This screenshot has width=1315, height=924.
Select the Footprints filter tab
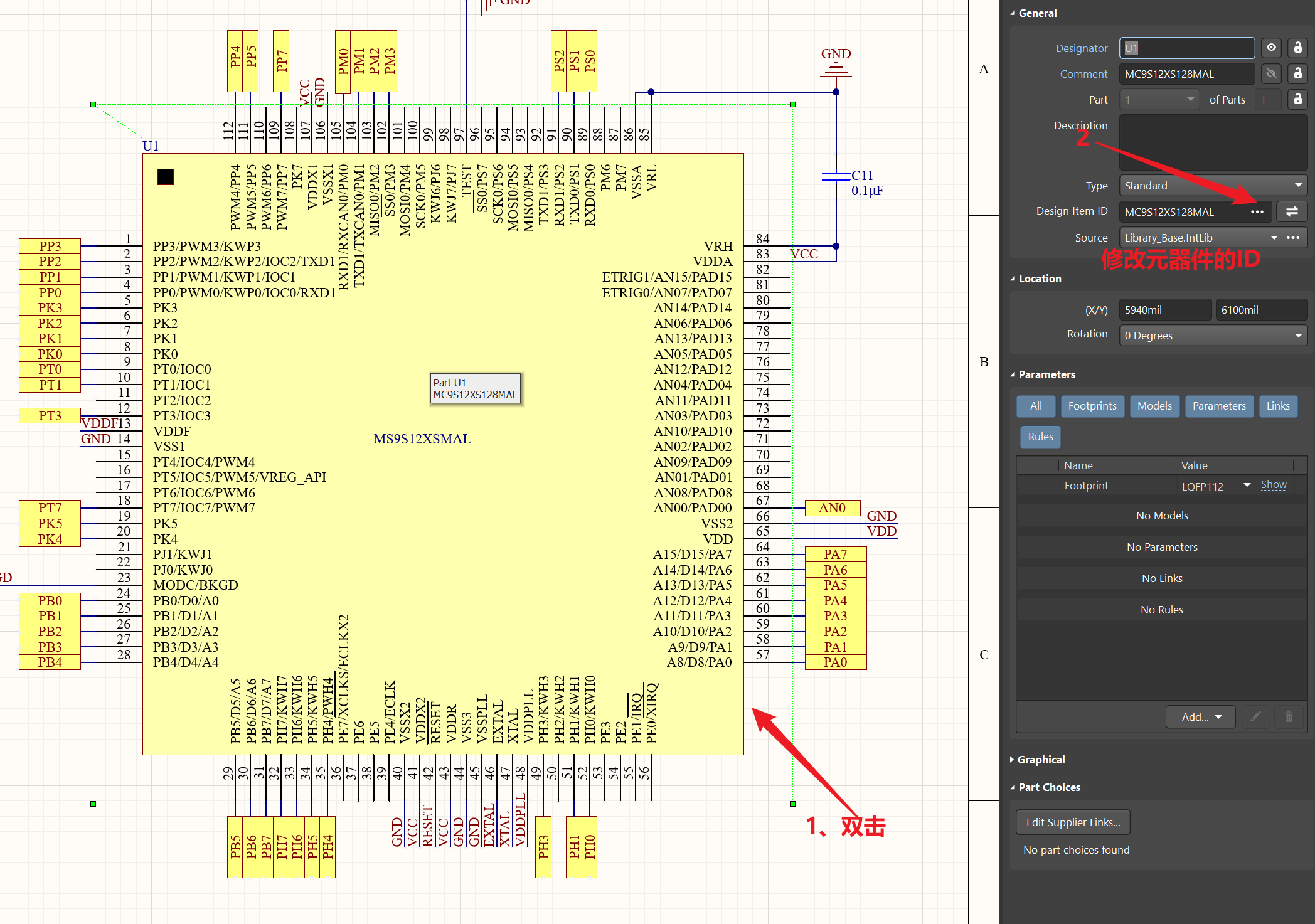(x=1092, y=406)
